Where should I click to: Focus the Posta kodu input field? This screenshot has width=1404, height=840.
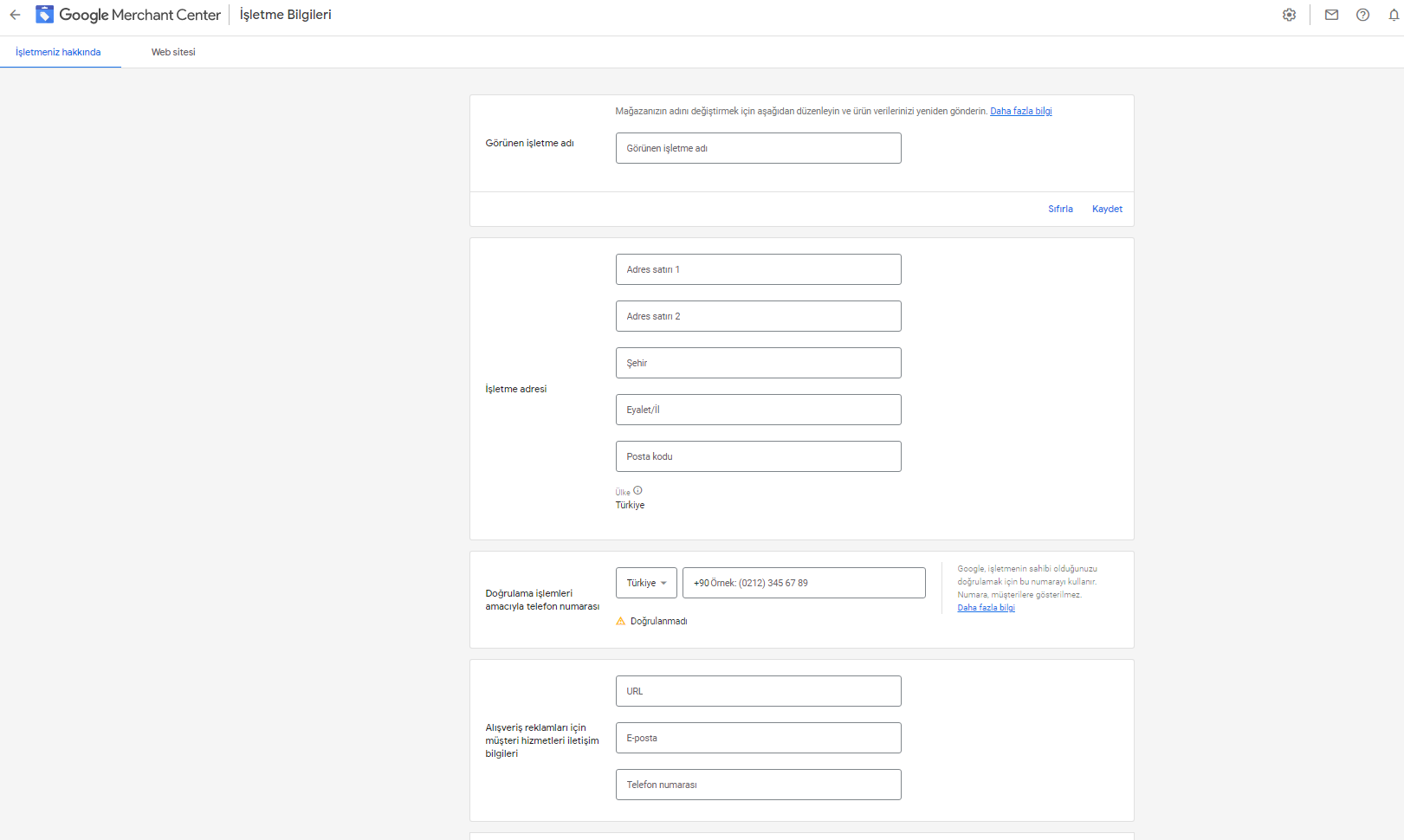(x=758, y=456)
